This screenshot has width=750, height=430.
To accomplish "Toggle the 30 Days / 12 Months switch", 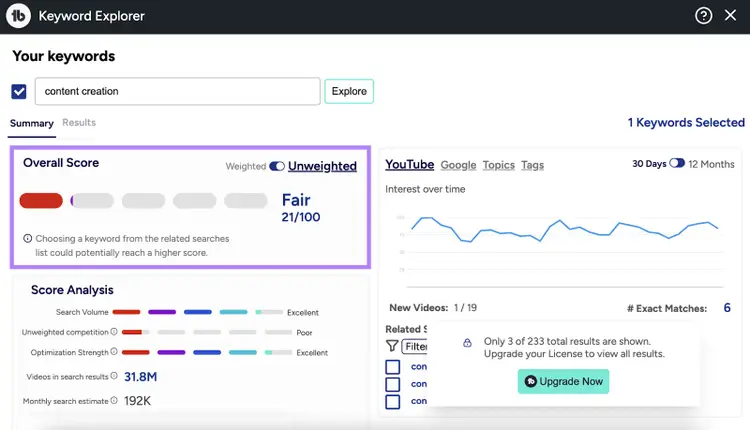I will click(x=677, y=163).
